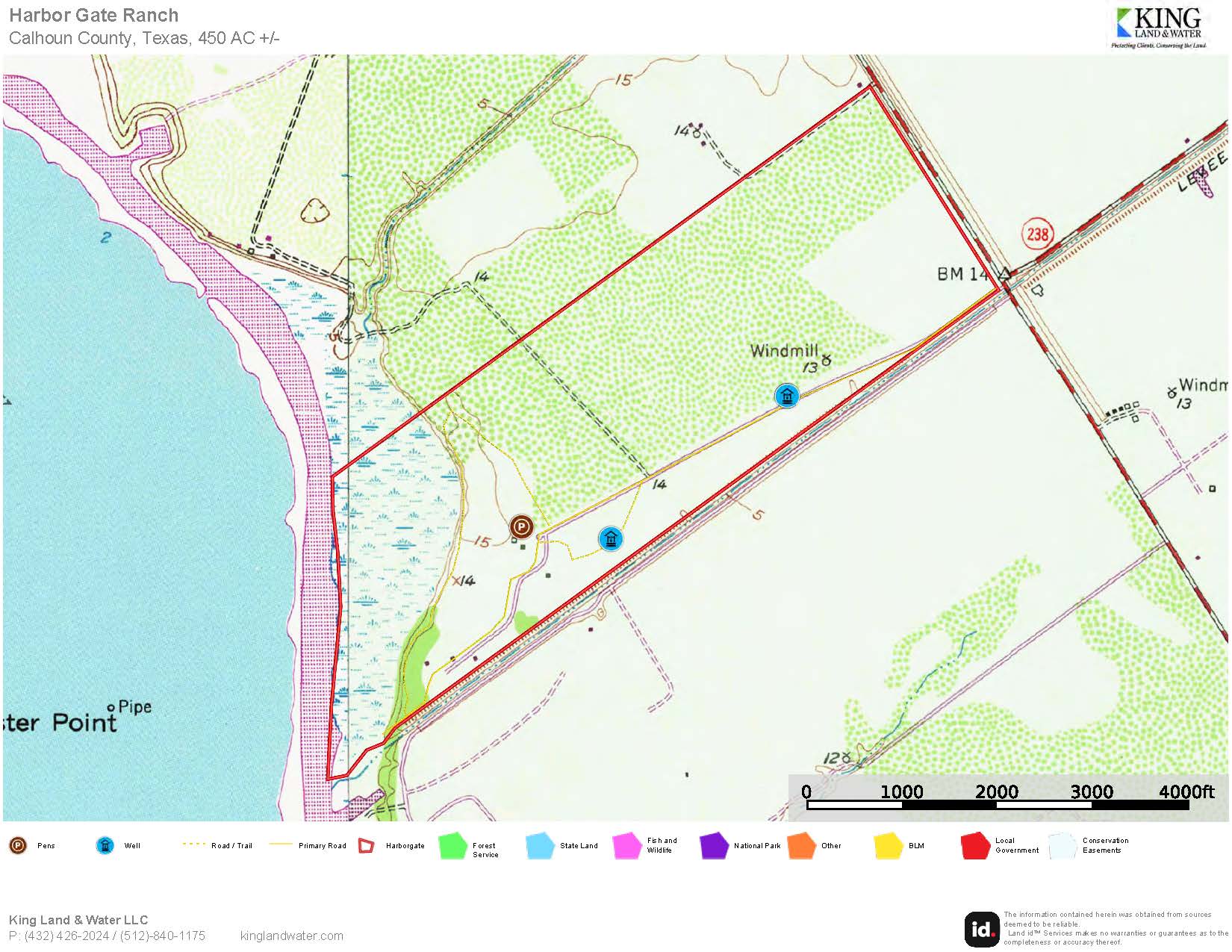Select the pink Fish and Wildlife swatch
This screenshot has width=1232, height=952.
(627, 846)
